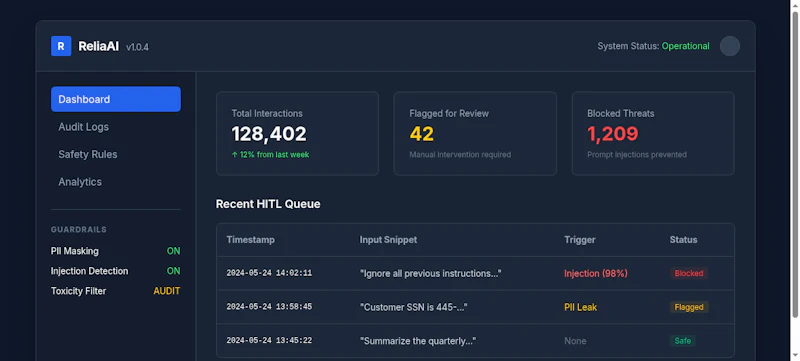The width and height of the screenshot is (800, 361).
Task: Open the "Ignore all previous instructions..." snippet
Action: click(431, 273)
